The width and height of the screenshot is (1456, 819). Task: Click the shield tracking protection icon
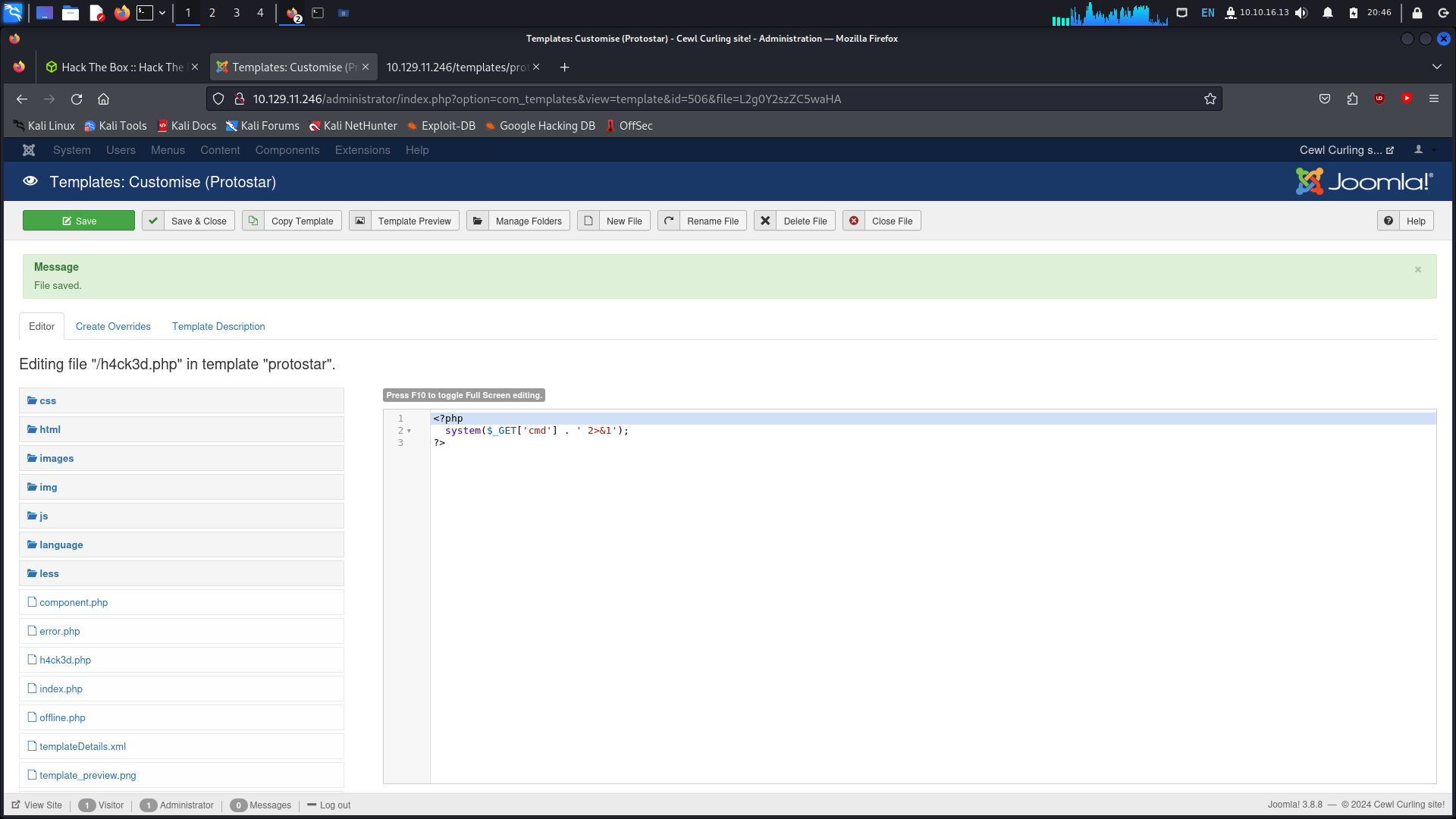coord(218,99)
